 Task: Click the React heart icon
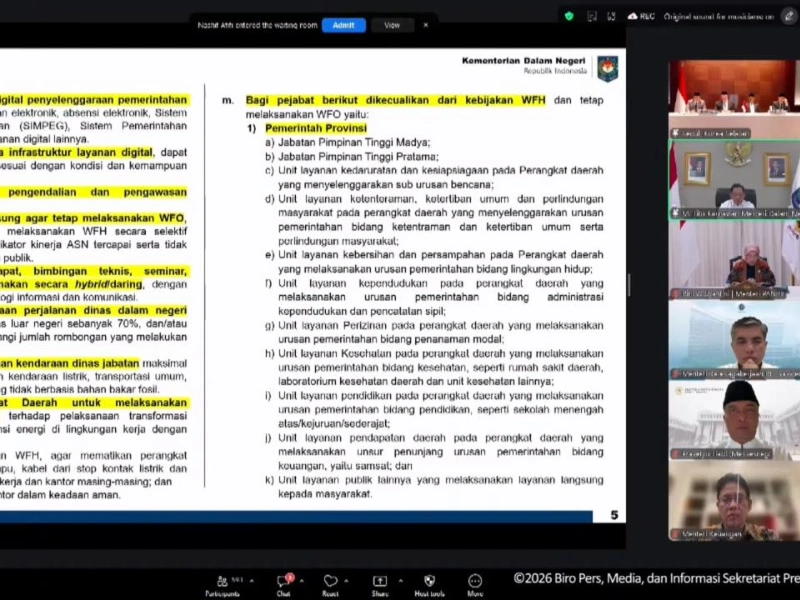[x=330, y=582]
